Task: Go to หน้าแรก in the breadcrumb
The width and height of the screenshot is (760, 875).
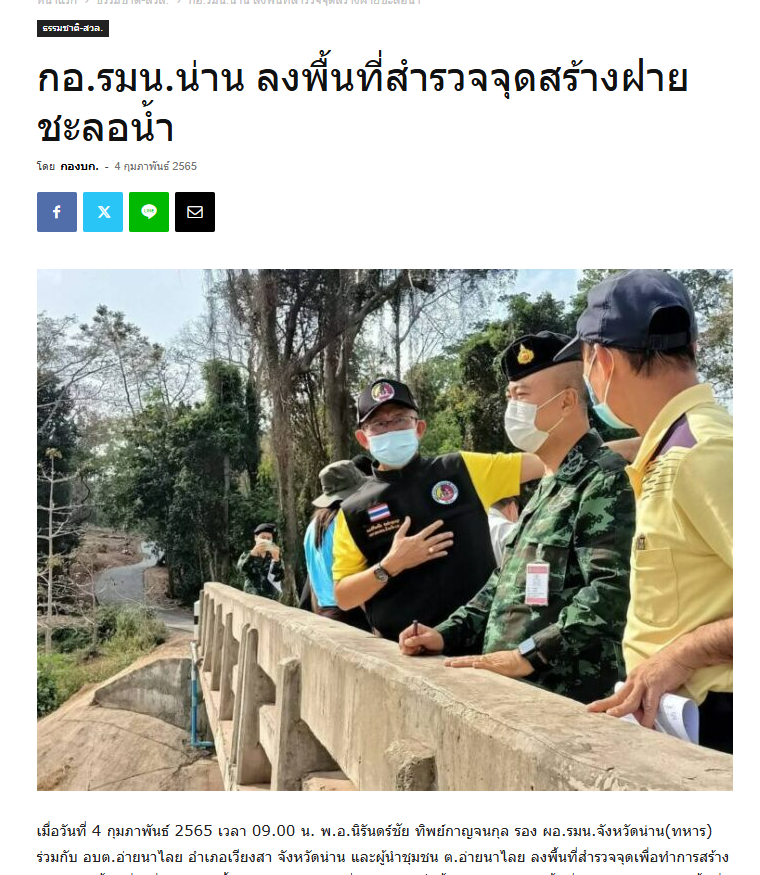Action: tap(57, 2)
